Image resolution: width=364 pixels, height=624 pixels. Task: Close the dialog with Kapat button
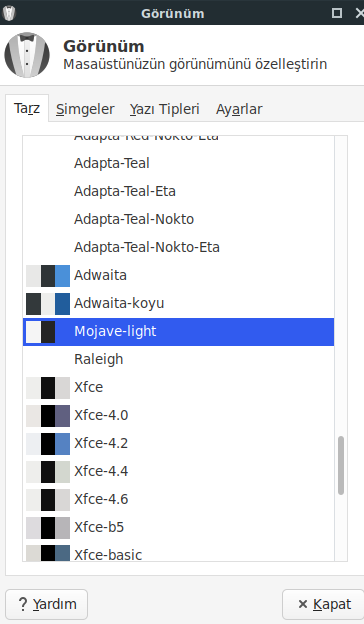point(323,604)
